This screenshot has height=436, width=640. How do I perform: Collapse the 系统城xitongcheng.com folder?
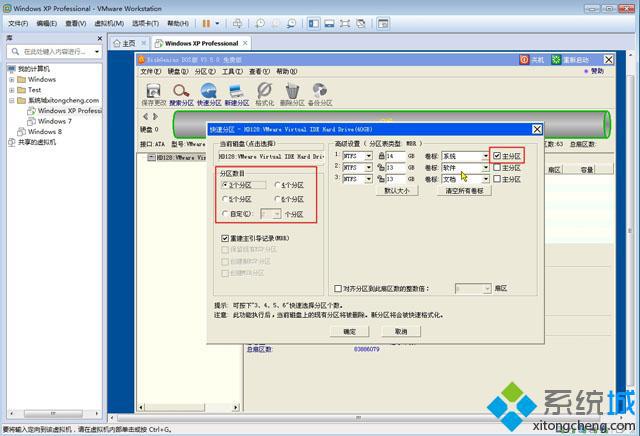12,100
